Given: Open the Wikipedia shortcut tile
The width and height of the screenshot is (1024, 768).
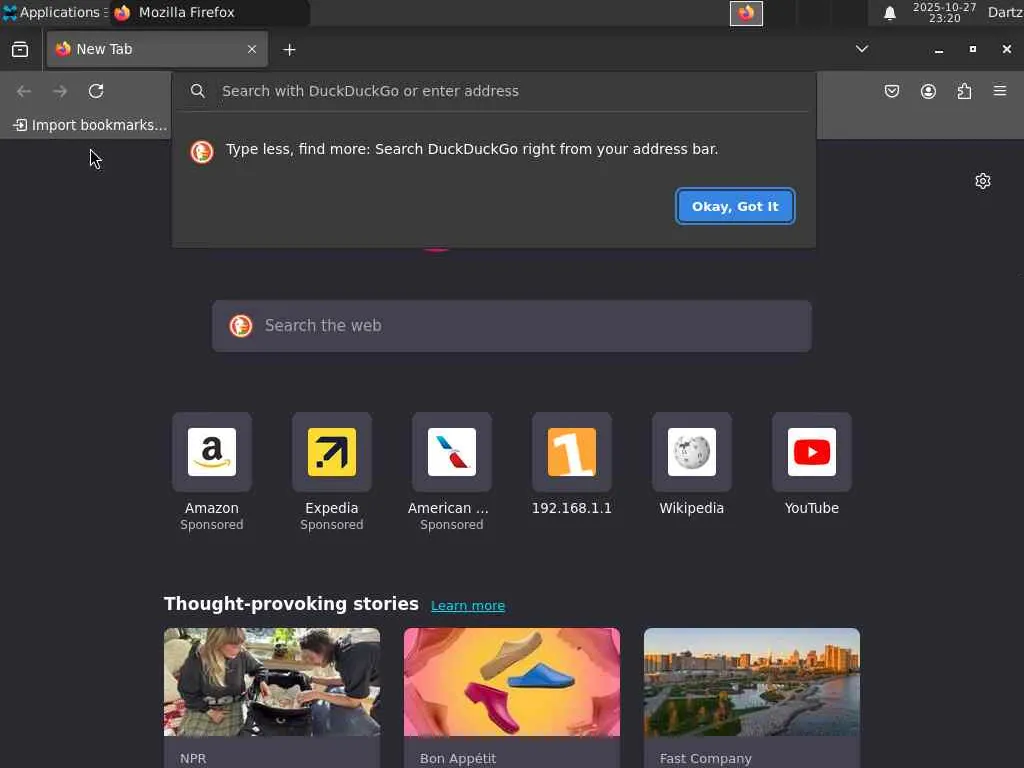Looking at the screenshot, I should pos(692,452).
